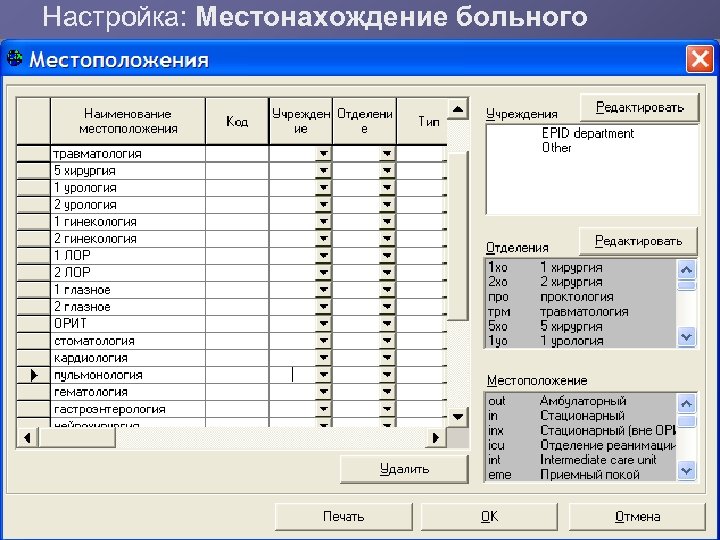The height and width of the screenshot is (540, 720).
Task: Click the 'Отделение' column header
Action: (x=364, y=121)
